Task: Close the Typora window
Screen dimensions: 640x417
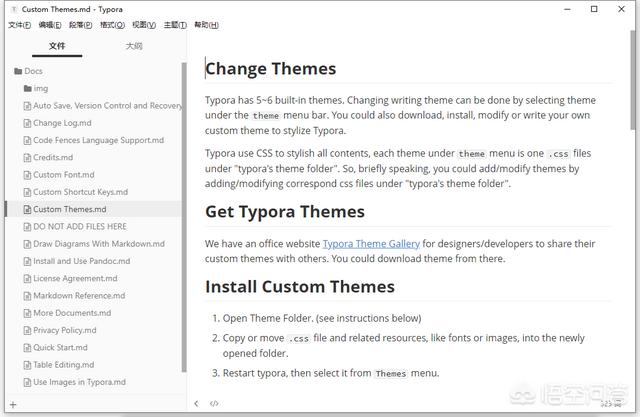Action: point(621,9)
